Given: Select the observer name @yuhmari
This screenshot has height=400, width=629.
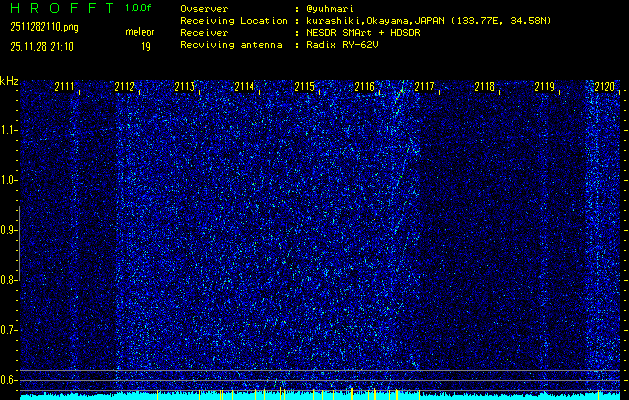Looking at the screenshot, I should click(330, 9).
